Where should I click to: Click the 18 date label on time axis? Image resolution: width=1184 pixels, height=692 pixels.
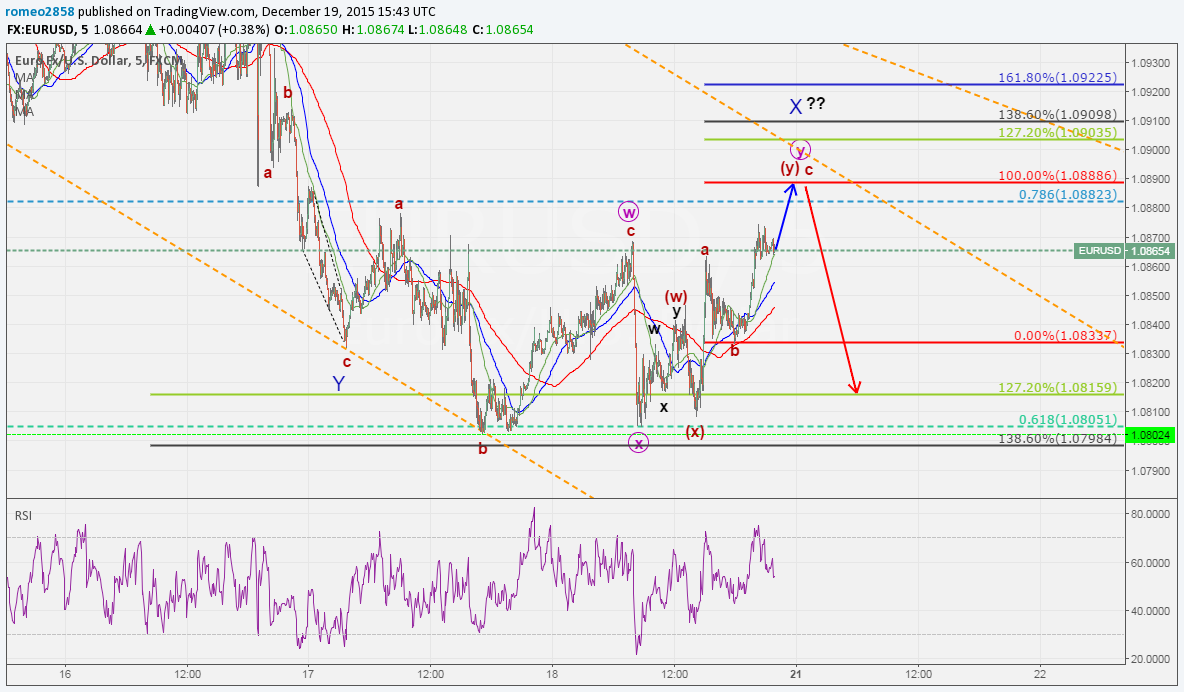(x=552, y=674)
